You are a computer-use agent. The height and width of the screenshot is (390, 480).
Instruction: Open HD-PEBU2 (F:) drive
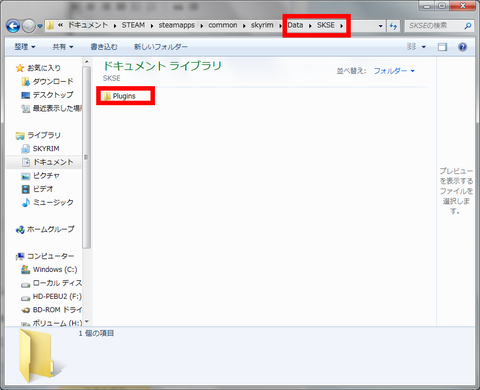tap(57, 296)
